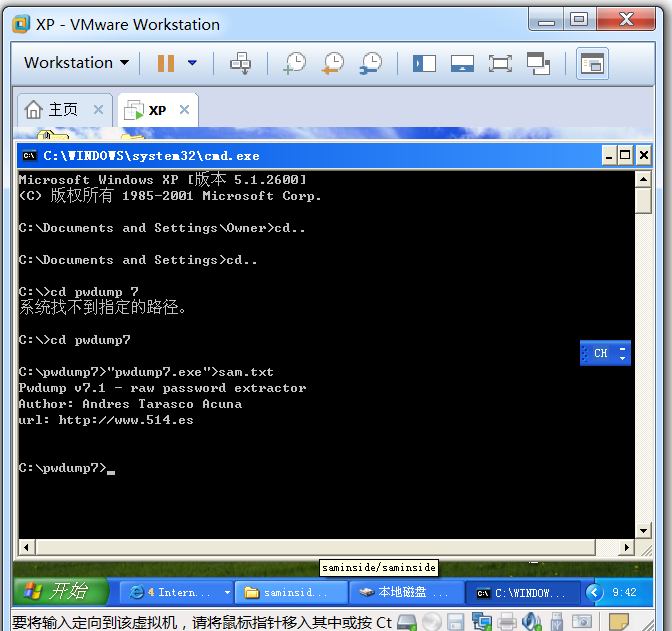Click the cmd scroll-down arrow
This screenshot has width=672, height=631.
643,531
